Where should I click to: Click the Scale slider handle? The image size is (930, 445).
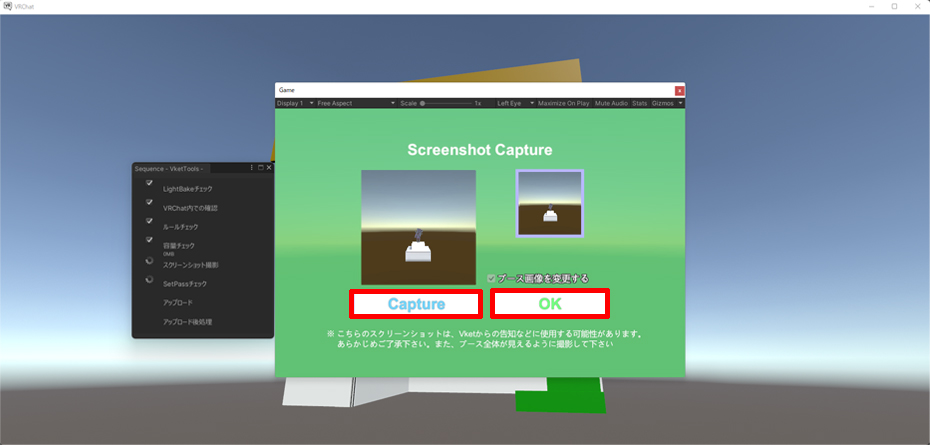[423, 103]
